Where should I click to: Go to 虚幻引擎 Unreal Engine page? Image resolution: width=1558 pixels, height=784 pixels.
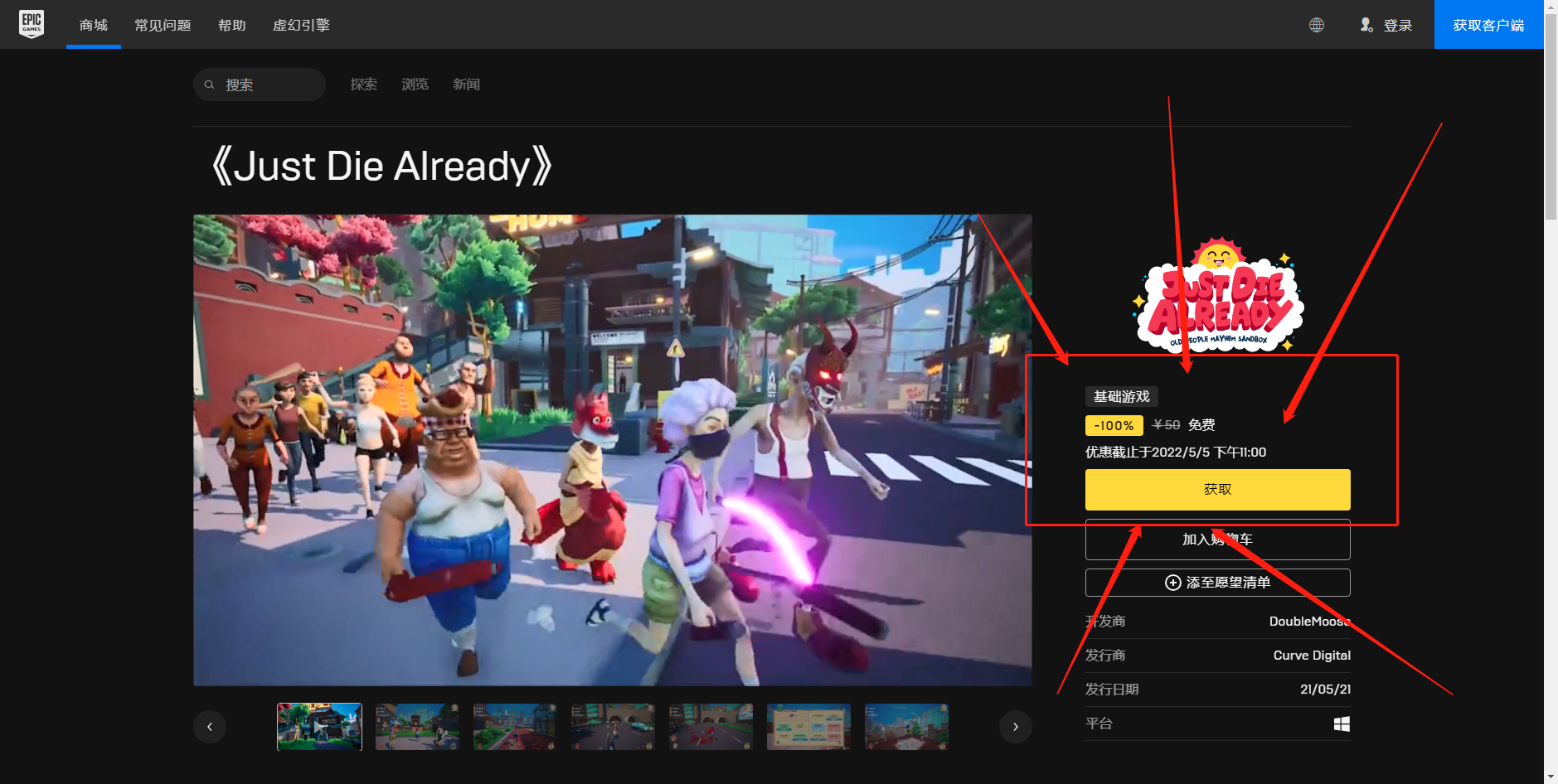pos(301,25)
